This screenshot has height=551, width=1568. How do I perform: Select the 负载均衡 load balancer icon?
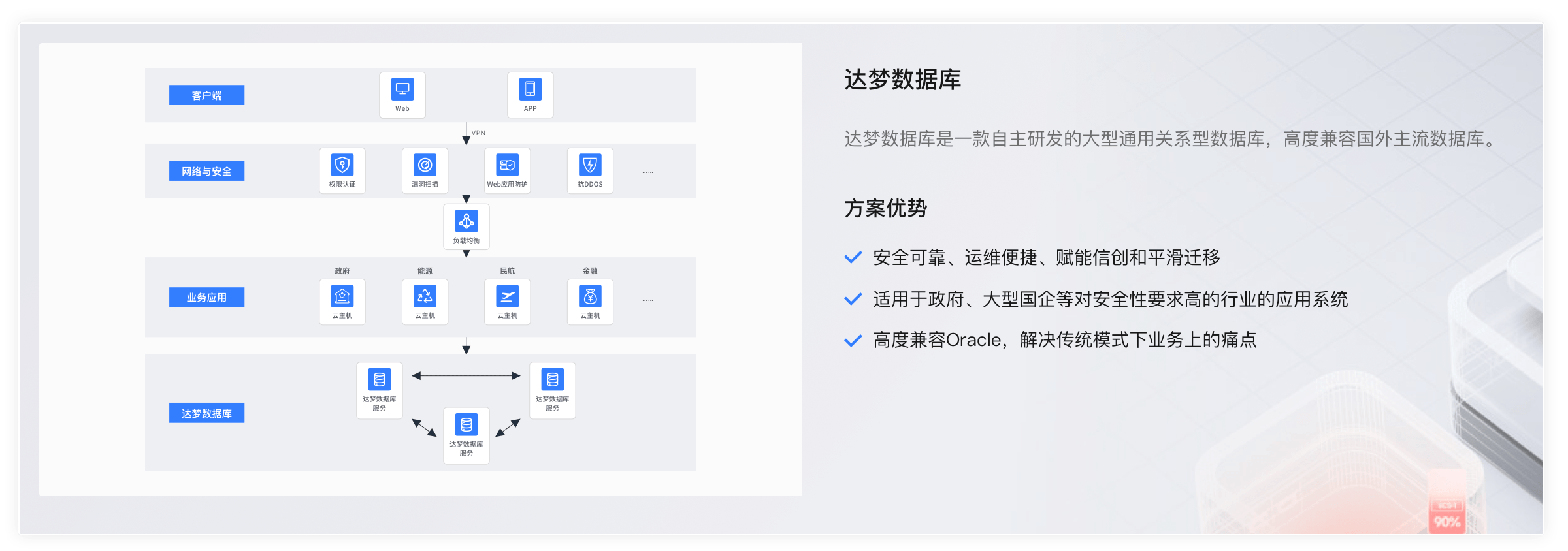click(x=466, y=221)
